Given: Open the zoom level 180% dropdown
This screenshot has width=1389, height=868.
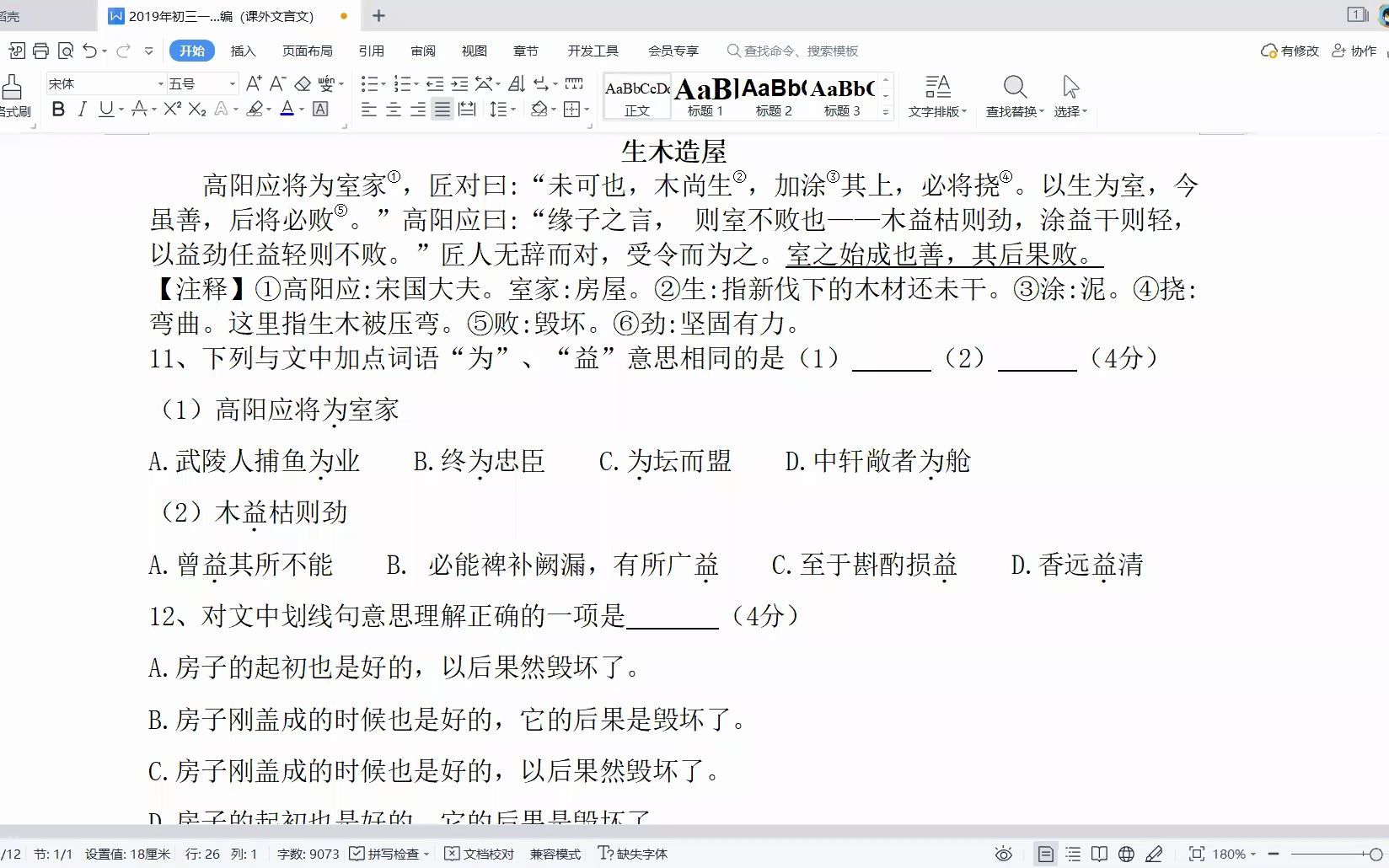Looking at the screenshot, I should [1234, 855].
